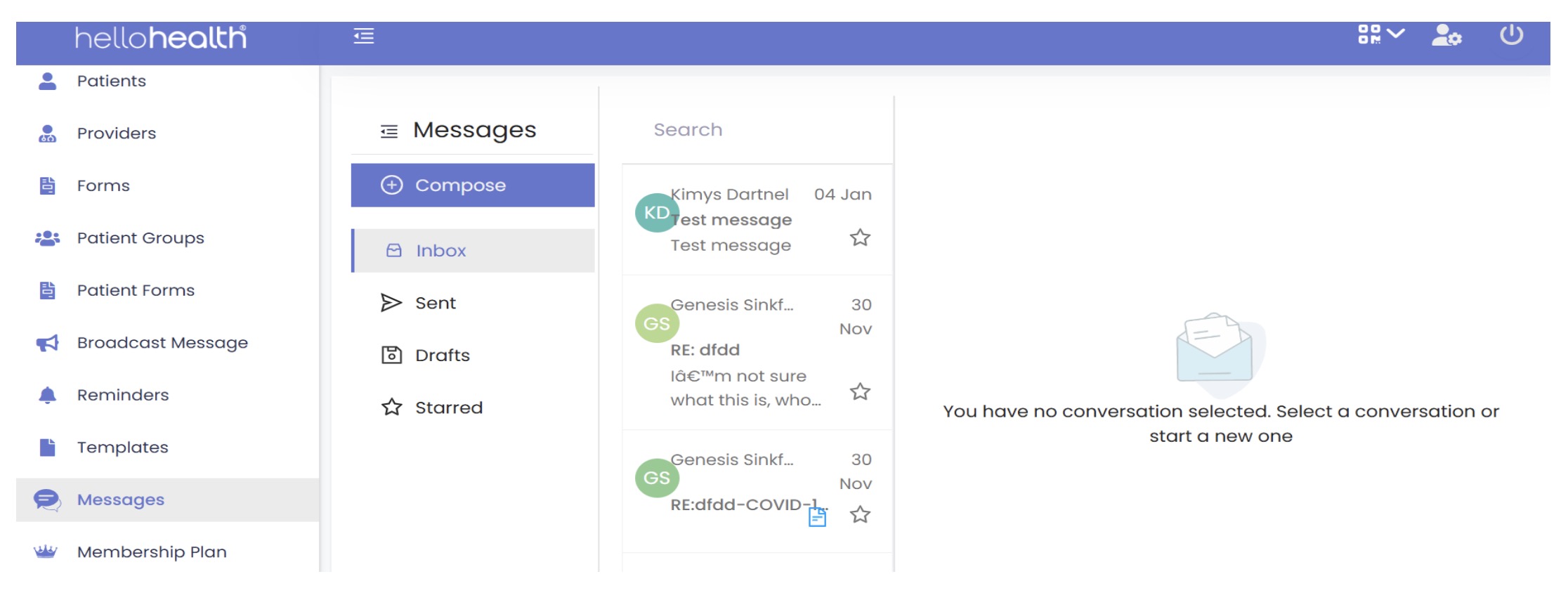Viewport: 1568px width, 593px height.
Task: Open the Drafts folder
Action: click(x=442, y=356)
